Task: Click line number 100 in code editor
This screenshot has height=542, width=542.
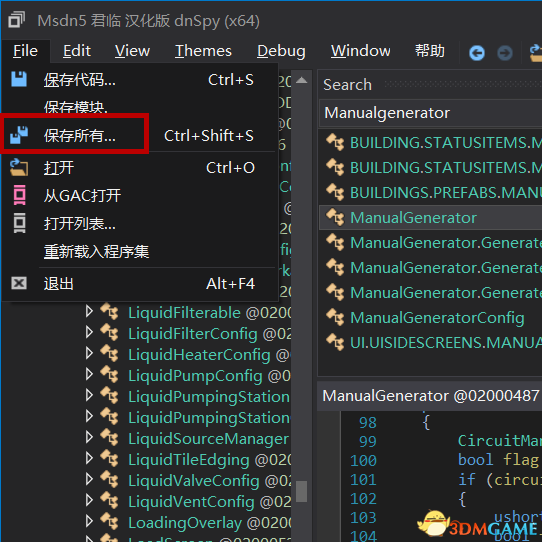Action: point(363,460)
